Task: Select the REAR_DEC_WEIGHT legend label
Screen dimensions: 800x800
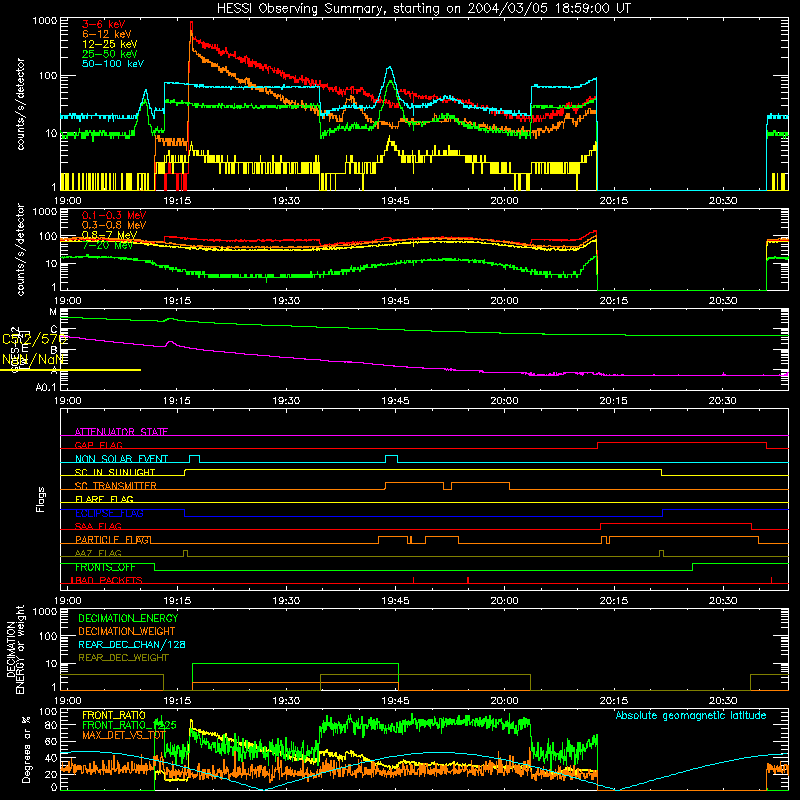Action: (123, 658)
